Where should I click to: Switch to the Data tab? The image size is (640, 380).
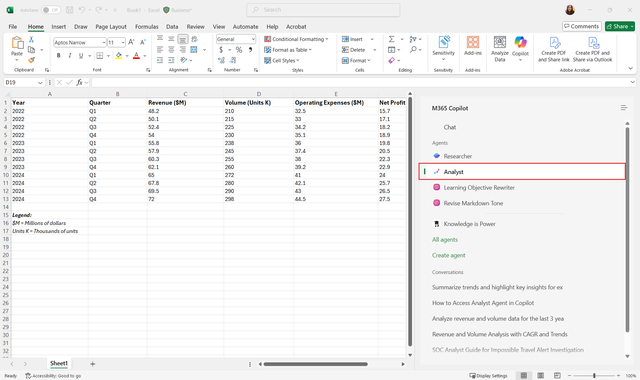(x=172, y=27)
